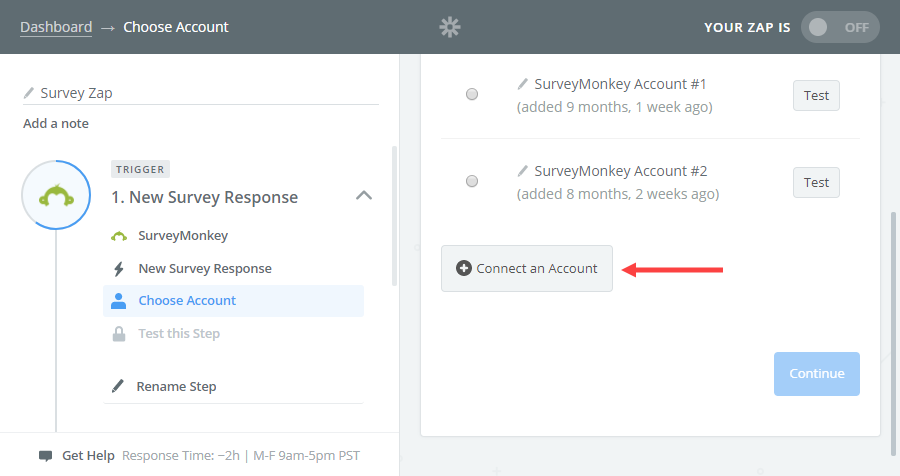Click pencil icon beside Rename Step

118,386
